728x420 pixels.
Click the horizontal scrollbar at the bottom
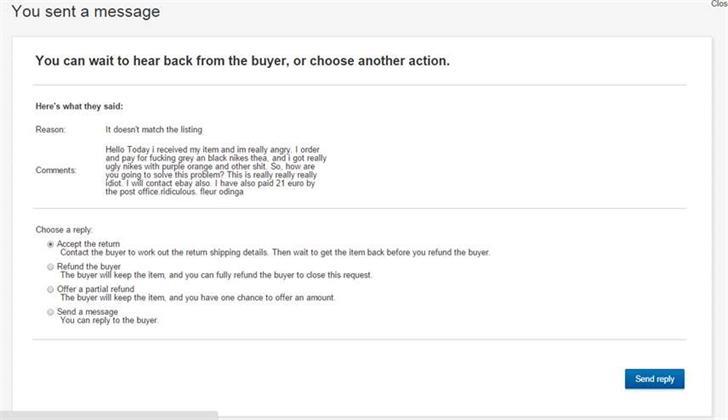[x=109, y=415]
